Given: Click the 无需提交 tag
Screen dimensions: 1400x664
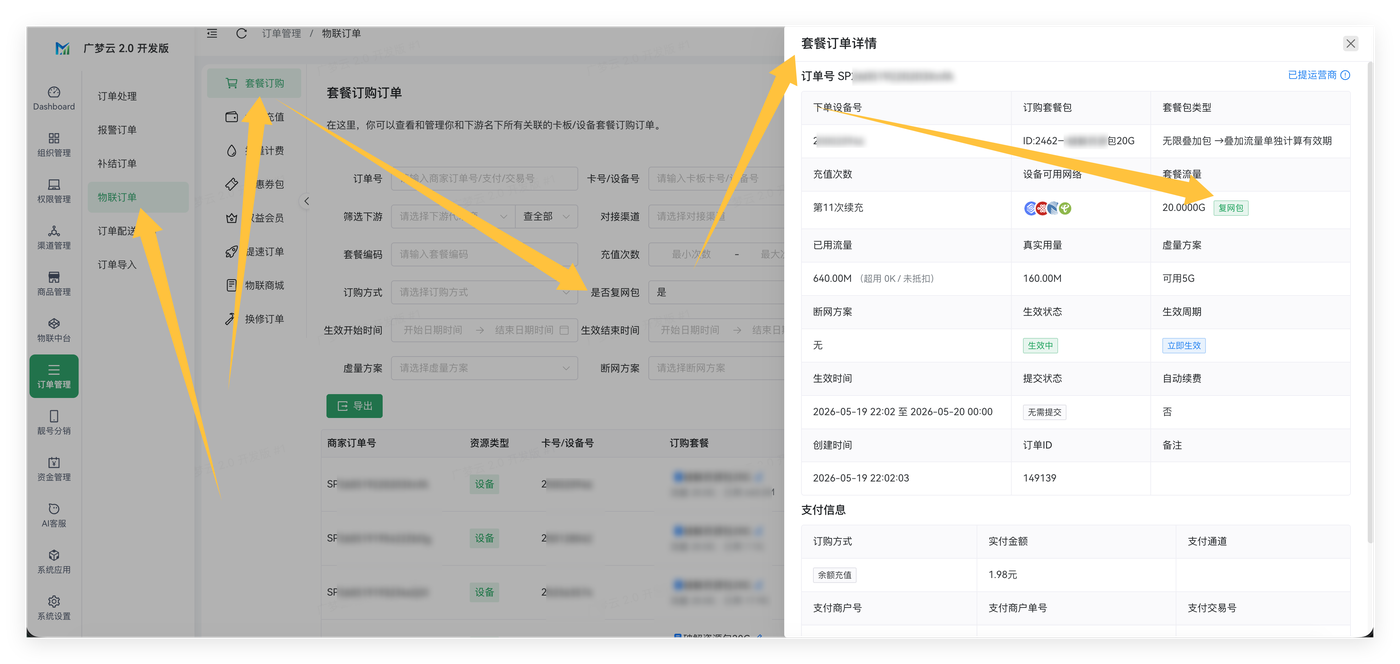Looking at the screenshot, I should click(x=1045, y=412).
